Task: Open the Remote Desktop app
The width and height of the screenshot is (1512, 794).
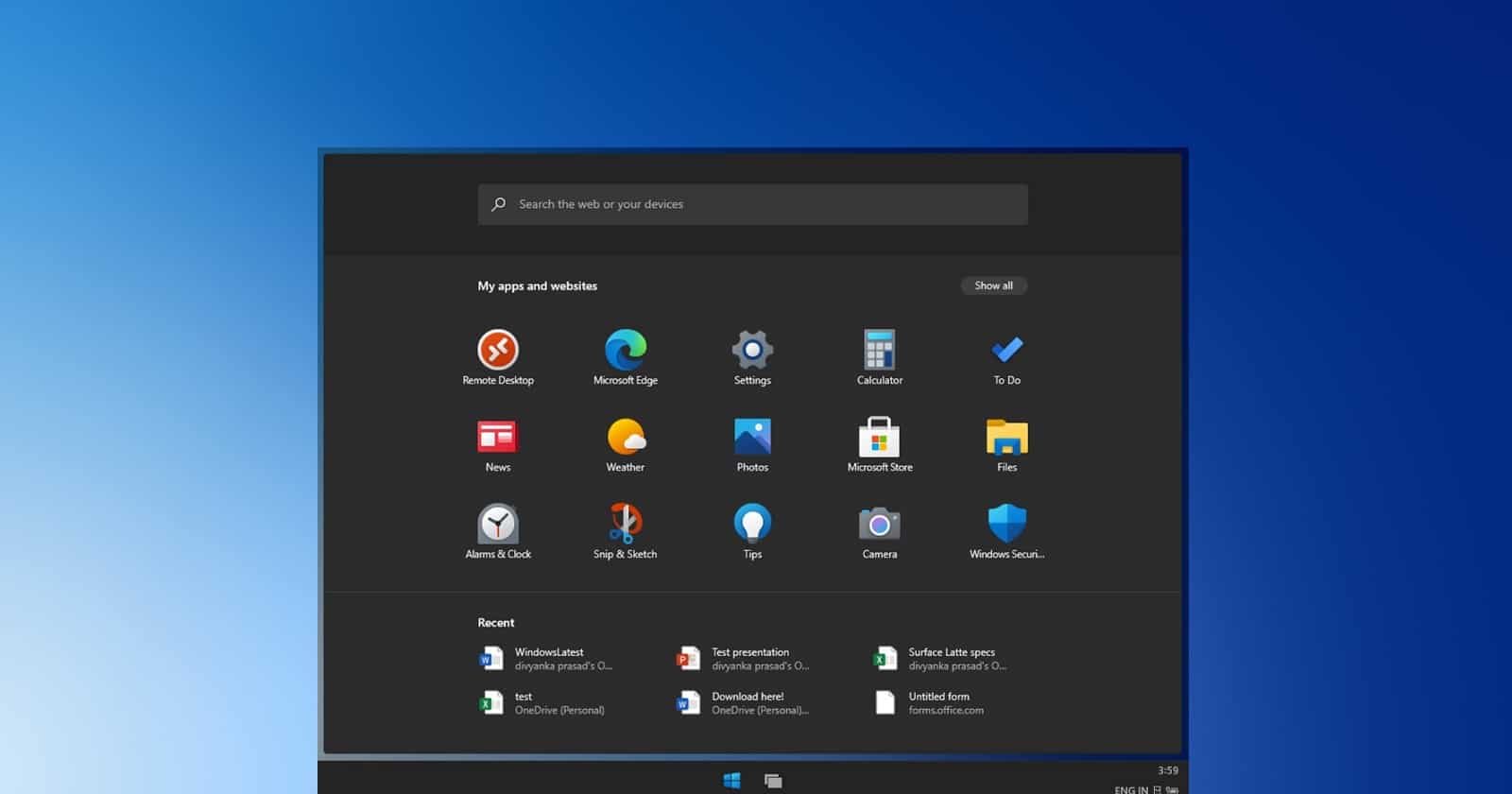Action: click(498, 357)
